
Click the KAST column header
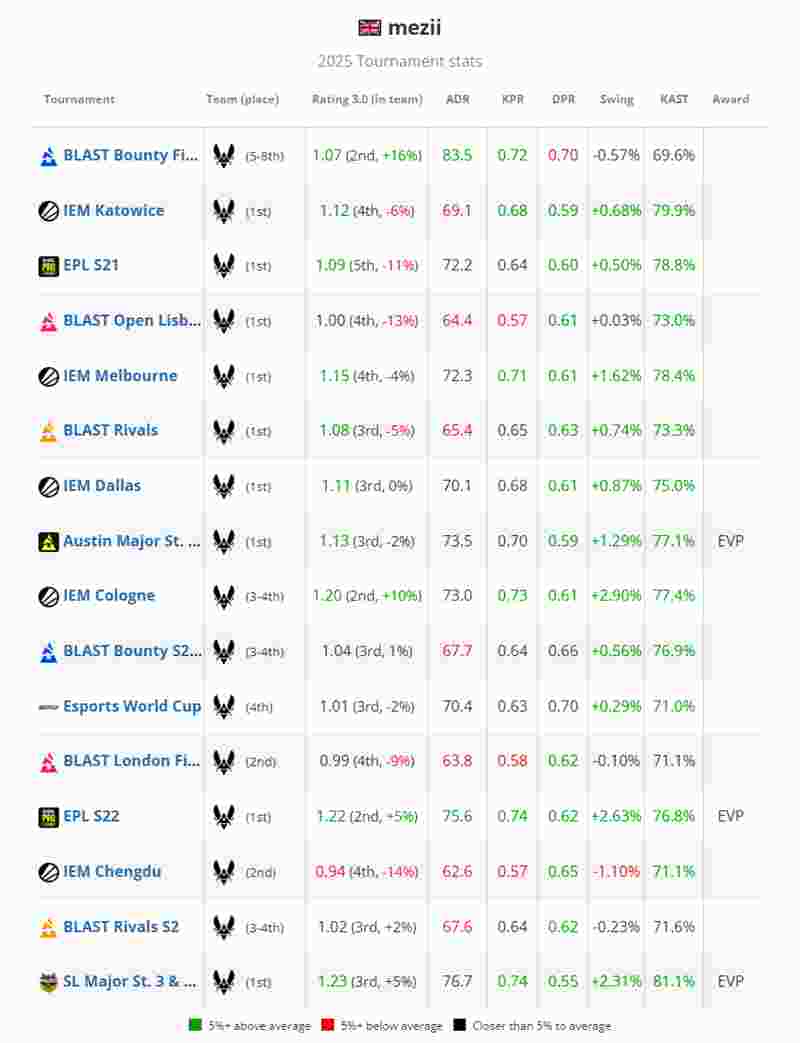tap(674, 99)
